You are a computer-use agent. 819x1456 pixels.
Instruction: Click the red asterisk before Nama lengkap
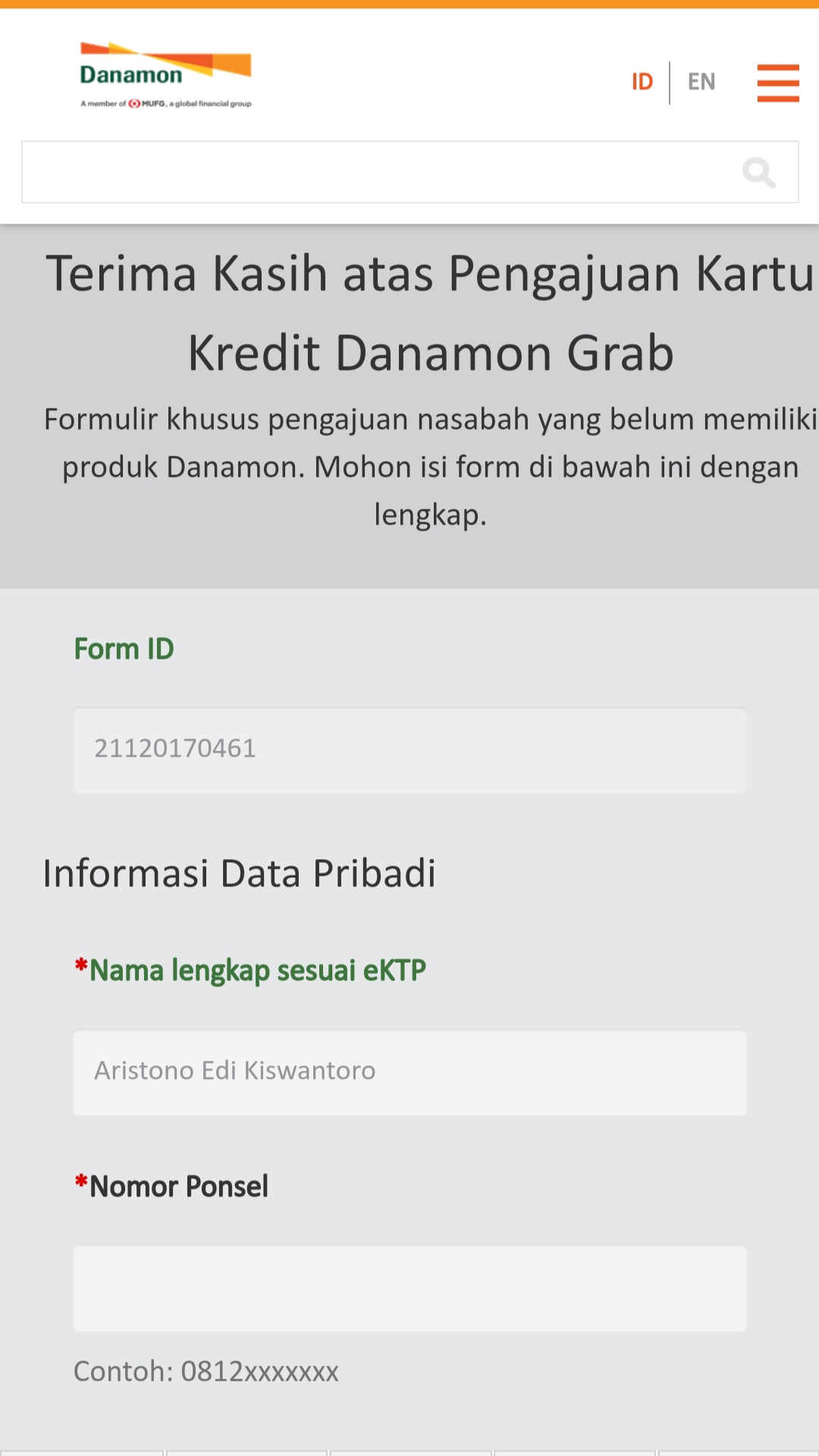(x=81, y=966)
